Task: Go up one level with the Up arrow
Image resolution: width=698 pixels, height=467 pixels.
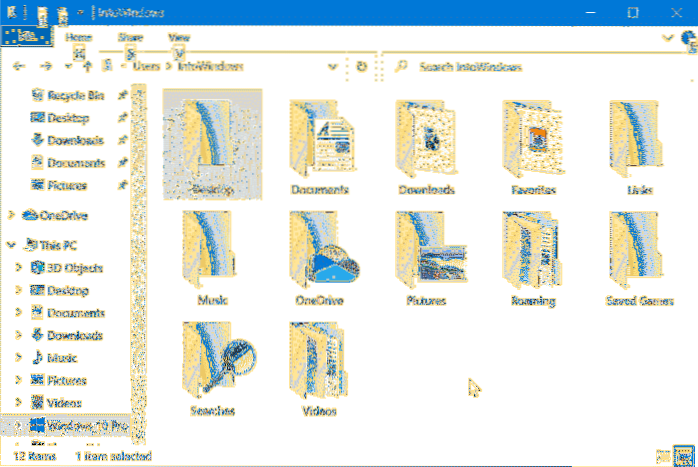Action: pyautogui.click(x=88, y=66)
